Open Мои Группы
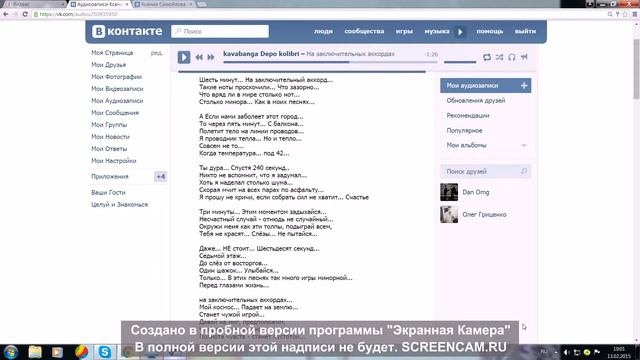 click(109, 125)
